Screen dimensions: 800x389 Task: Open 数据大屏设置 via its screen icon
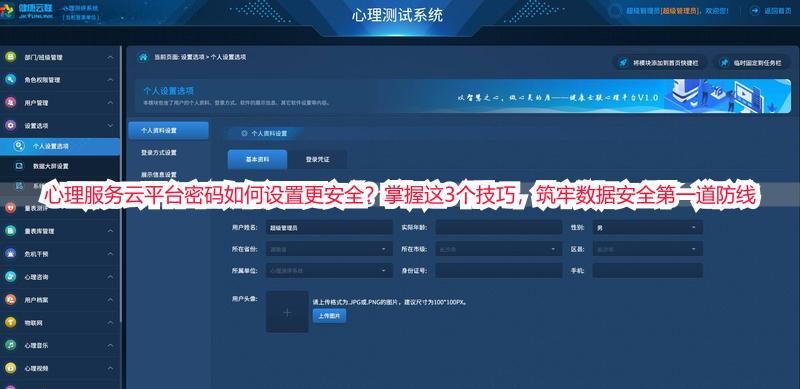point(19,166)
